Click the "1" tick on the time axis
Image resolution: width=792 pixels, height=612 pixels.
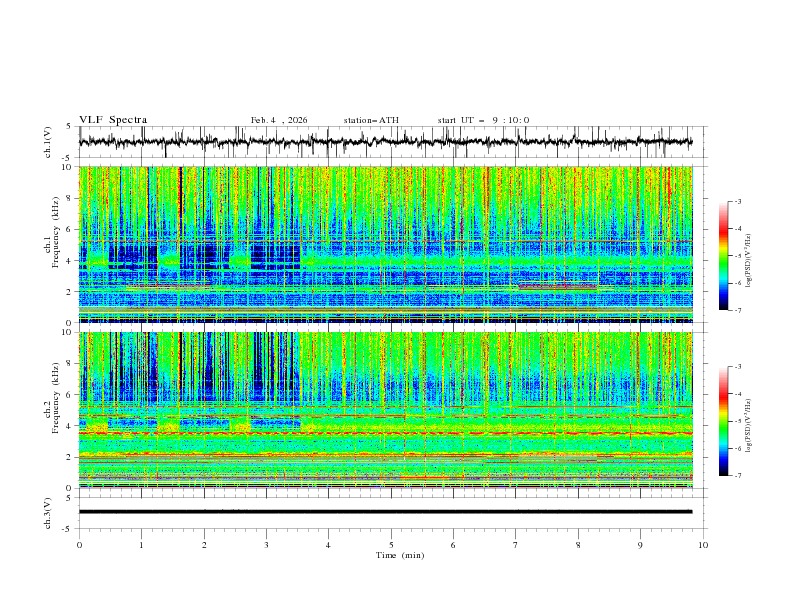pyautogui.click(x=141, y=545)
